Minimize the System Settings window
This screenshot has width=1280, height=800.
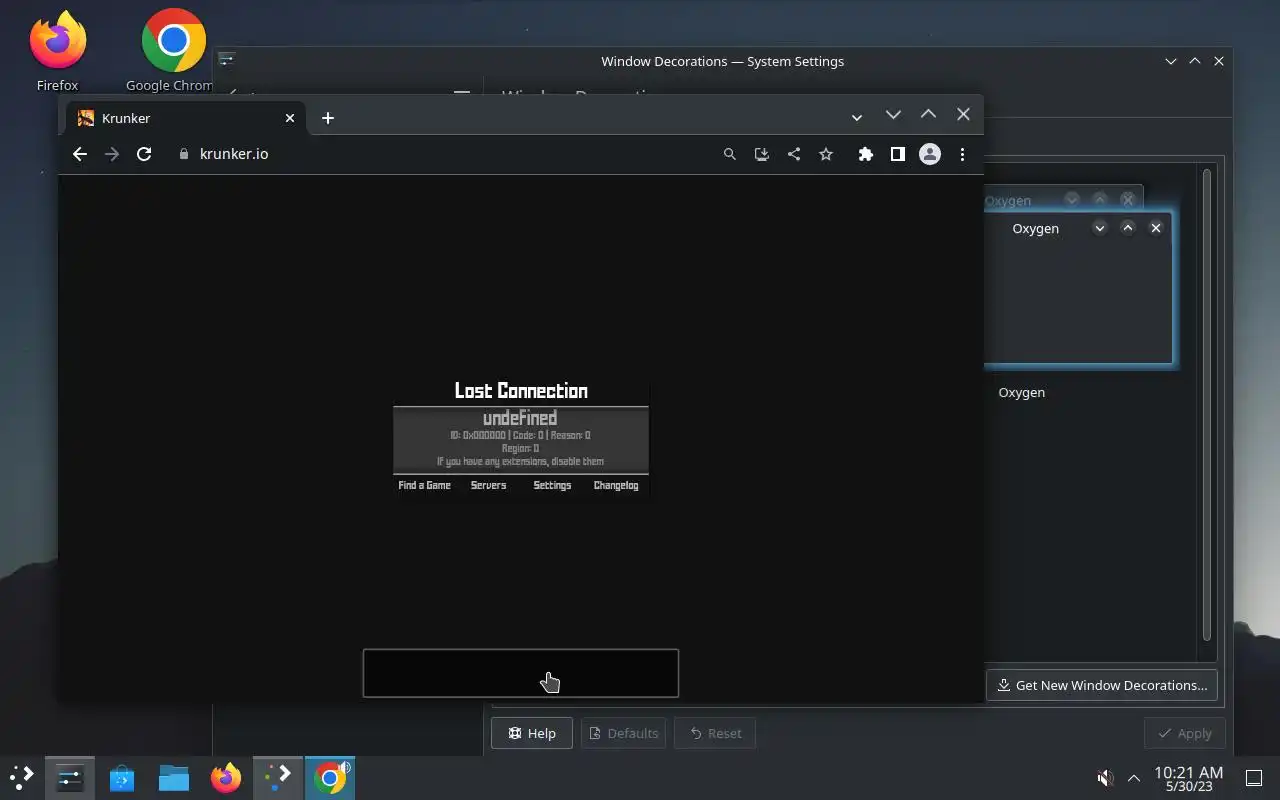pyautogui.click(x=1171, y=61)
